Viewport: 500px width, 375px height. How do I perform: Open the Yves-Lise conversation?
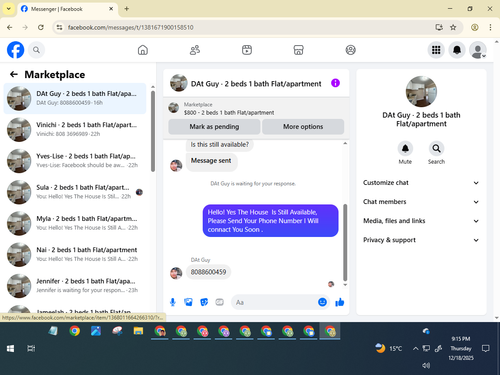[x=75, y=161]
